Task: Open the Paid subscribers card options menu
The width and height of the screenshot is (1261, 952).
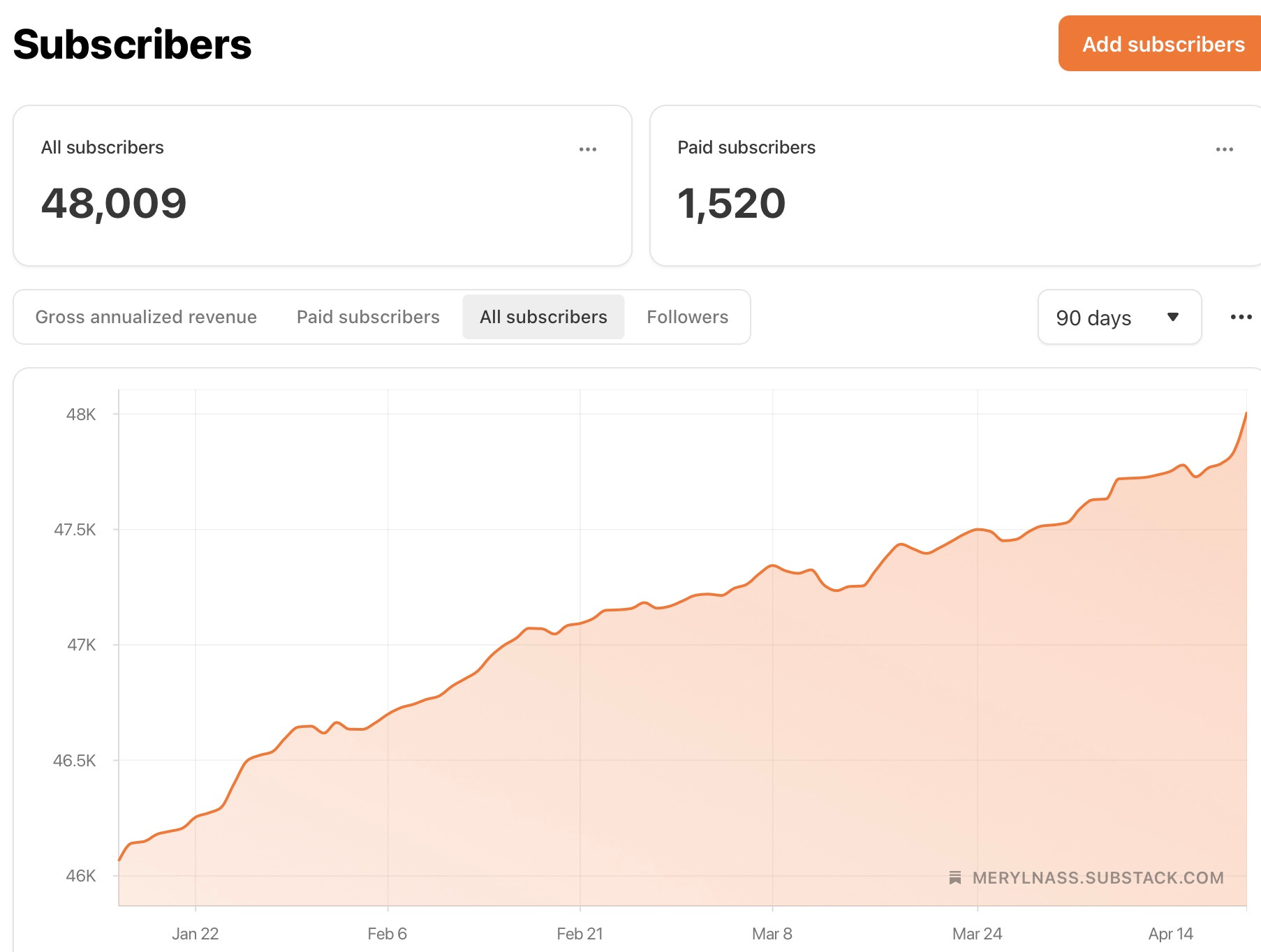Action: tap(1225, 148)
